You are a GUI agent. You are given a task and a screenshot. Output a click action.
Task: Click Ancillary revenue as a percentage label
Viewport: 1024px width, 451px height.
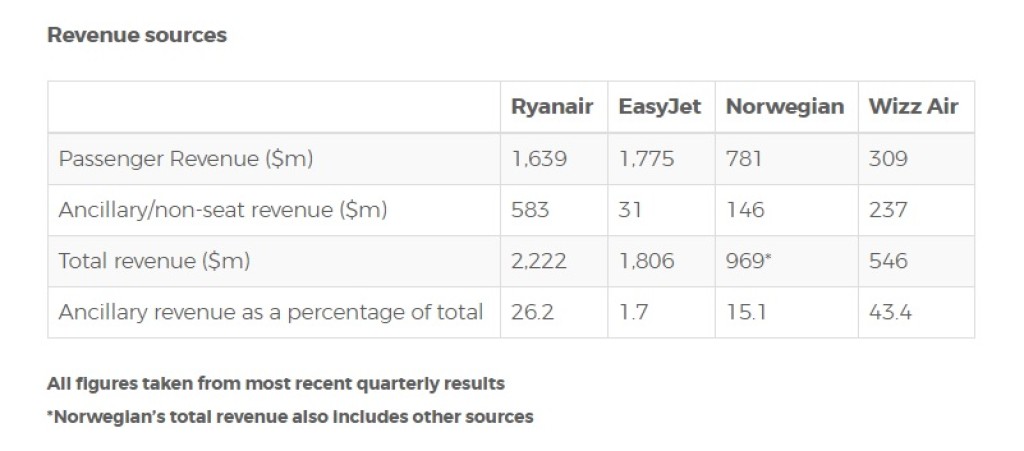[x=271, y=312]
